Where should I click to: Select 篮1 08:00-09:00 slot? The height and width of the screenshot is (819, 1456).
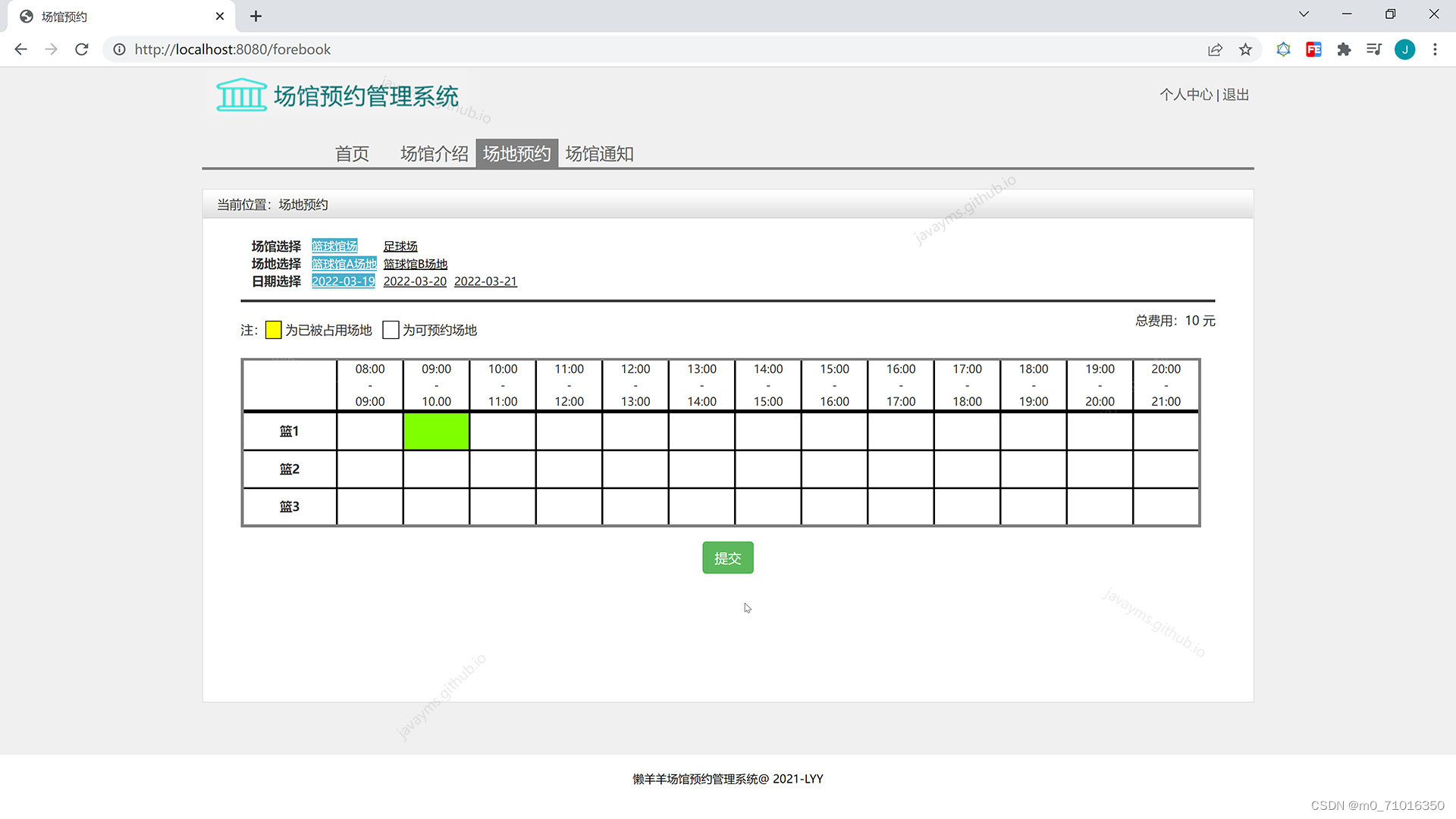(370, 431)
